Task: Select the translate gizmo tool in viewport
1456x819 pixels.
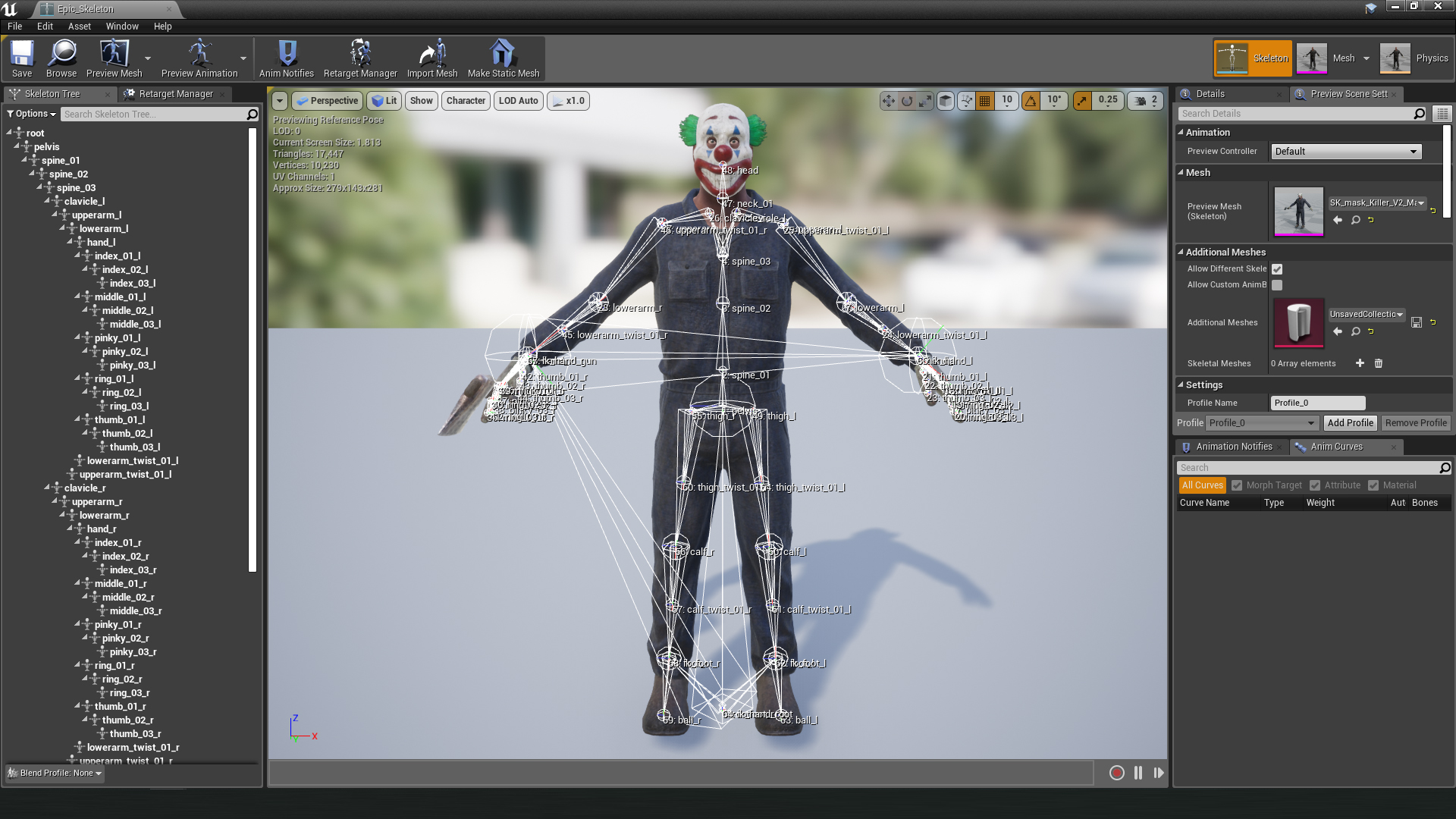Action: 888,101
